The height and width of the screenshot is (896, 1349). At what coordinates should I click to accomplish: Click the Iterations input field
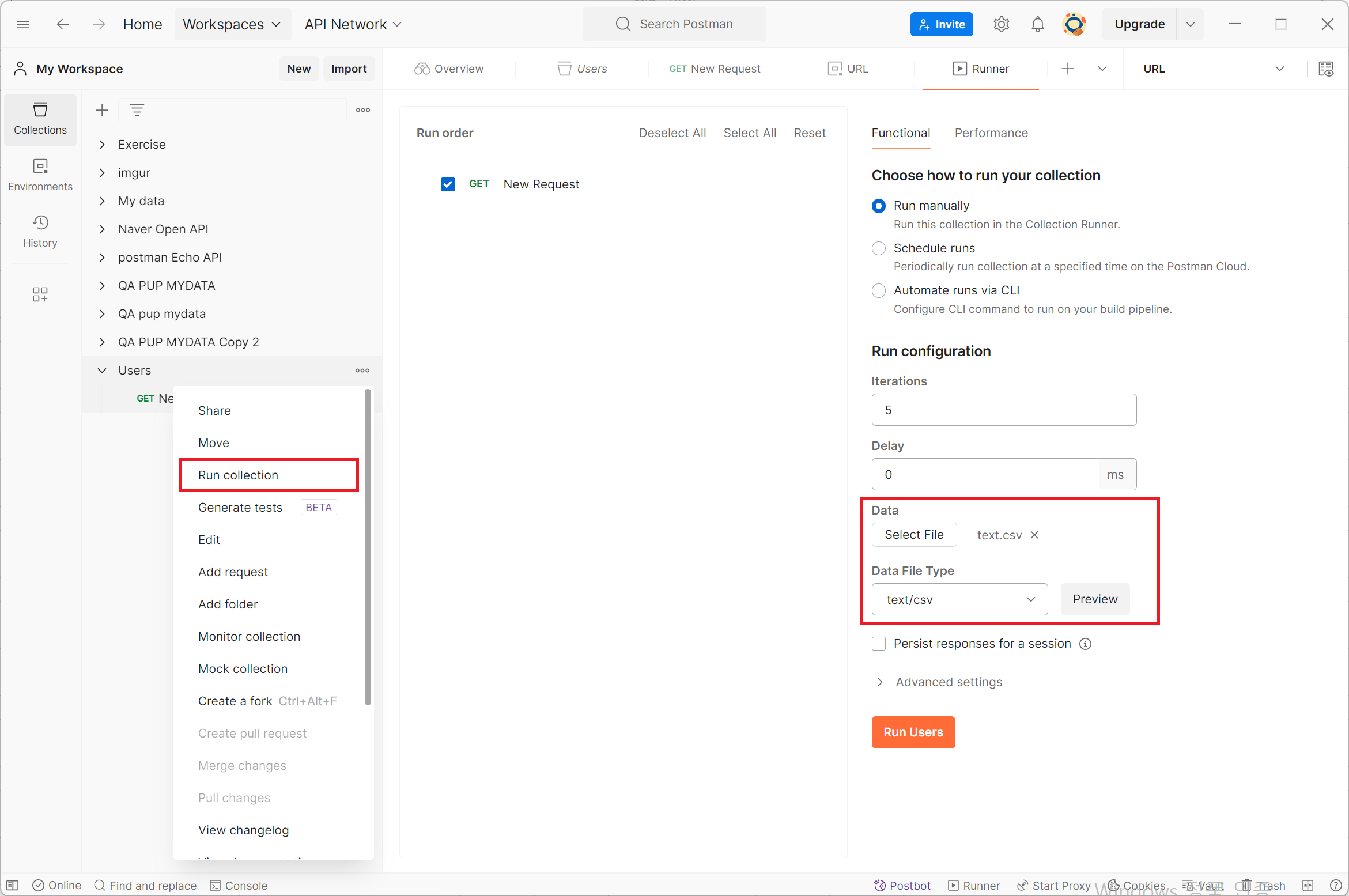pos(1003,410)
